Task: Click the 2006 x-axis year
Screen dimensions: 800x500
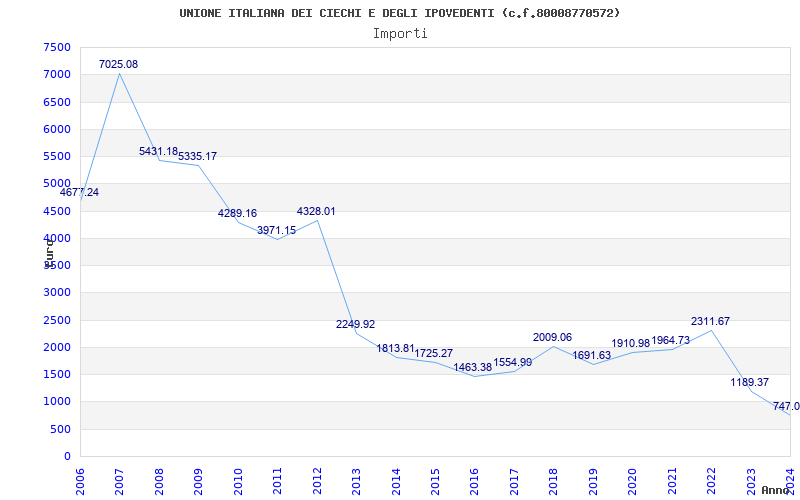Action: pos(80,481)
